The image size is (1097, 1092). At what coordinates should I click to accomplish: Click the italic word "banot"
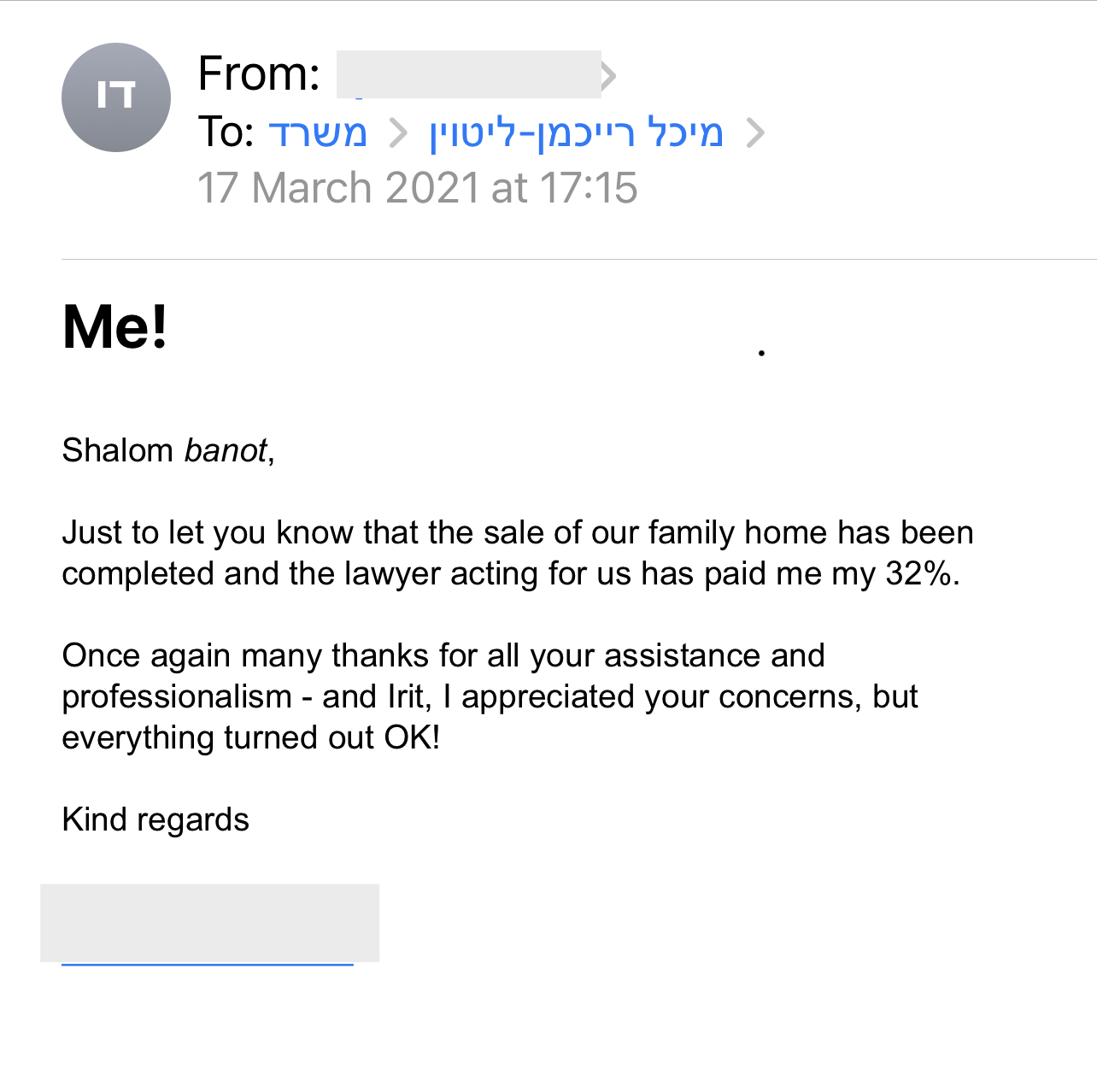tap(226, 450)
